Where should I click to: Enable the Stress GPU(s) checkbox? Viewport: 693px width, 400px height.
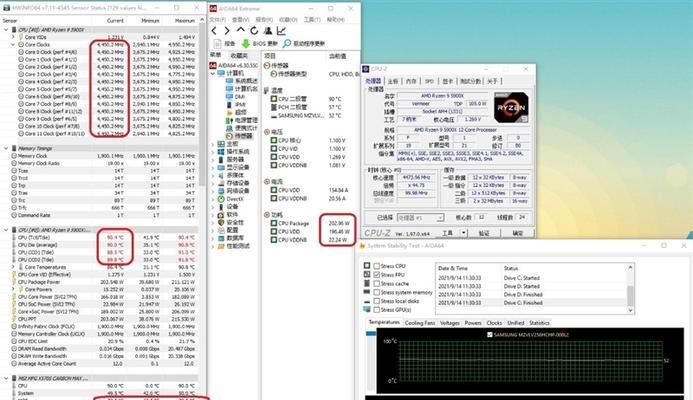(x=377, y=309)
